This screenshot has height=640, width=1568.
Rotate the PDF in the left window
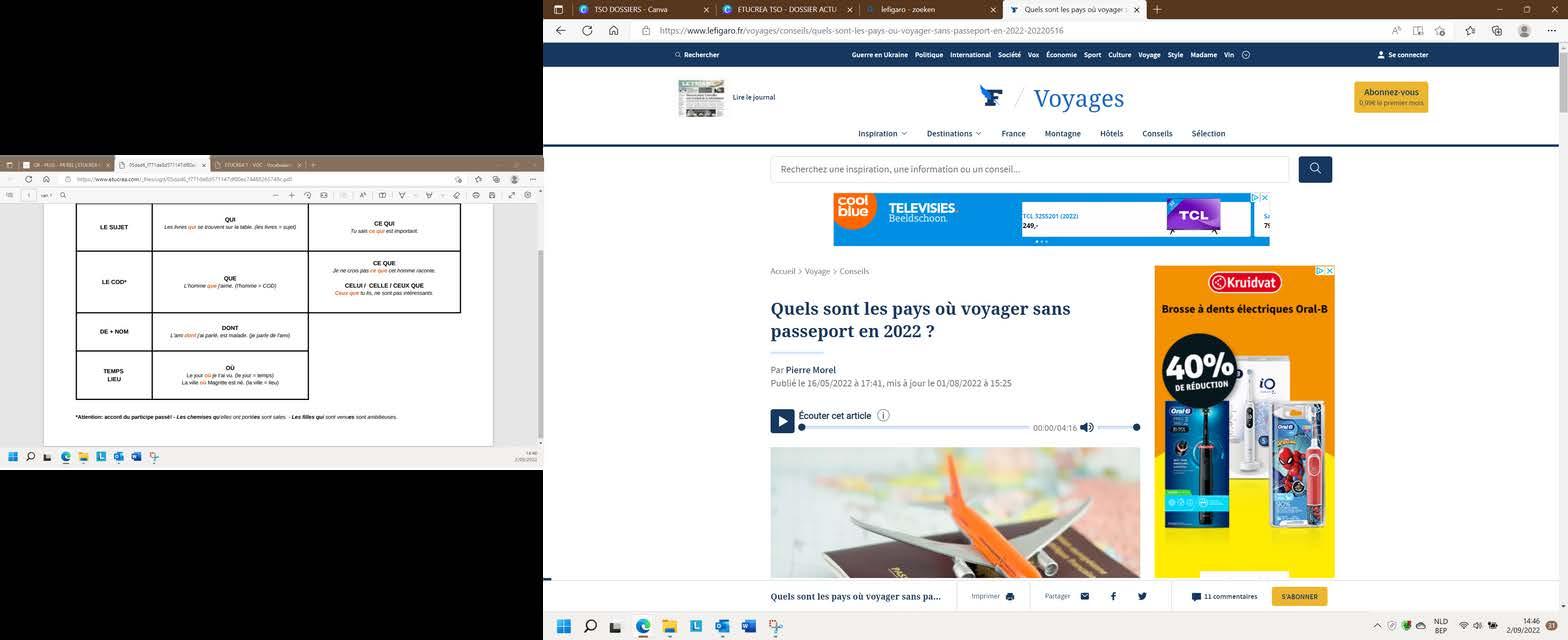[x=307, y=195]
